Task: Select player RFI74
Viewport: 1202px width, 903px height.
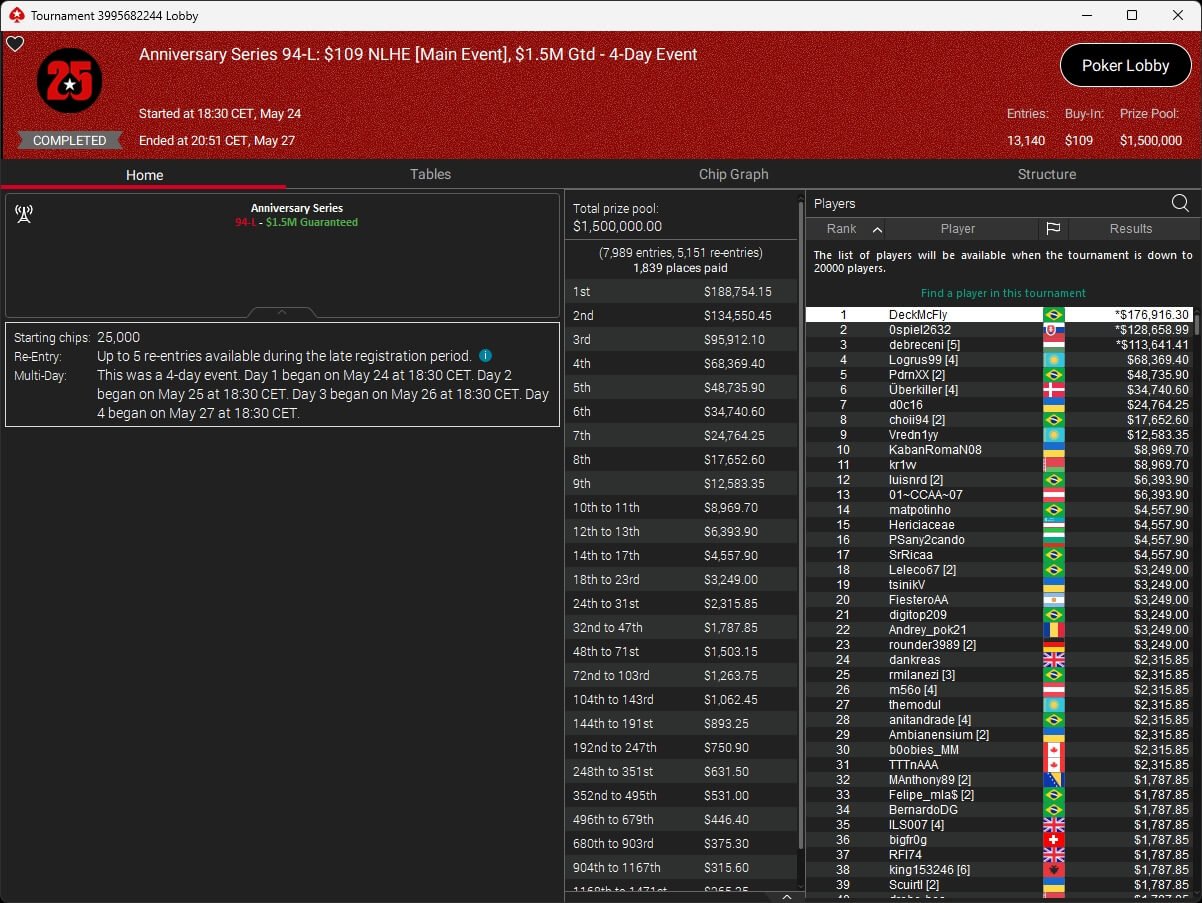Action: coord(999,855)
